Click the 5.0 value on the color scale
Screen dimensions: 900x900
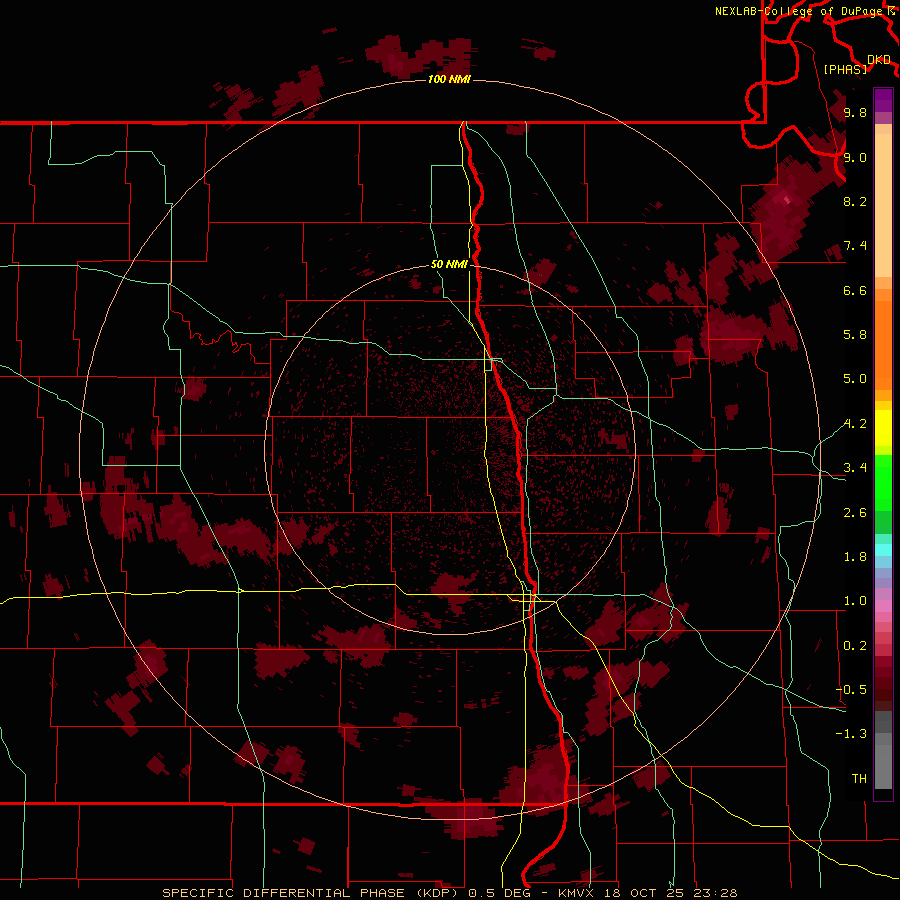855,379
